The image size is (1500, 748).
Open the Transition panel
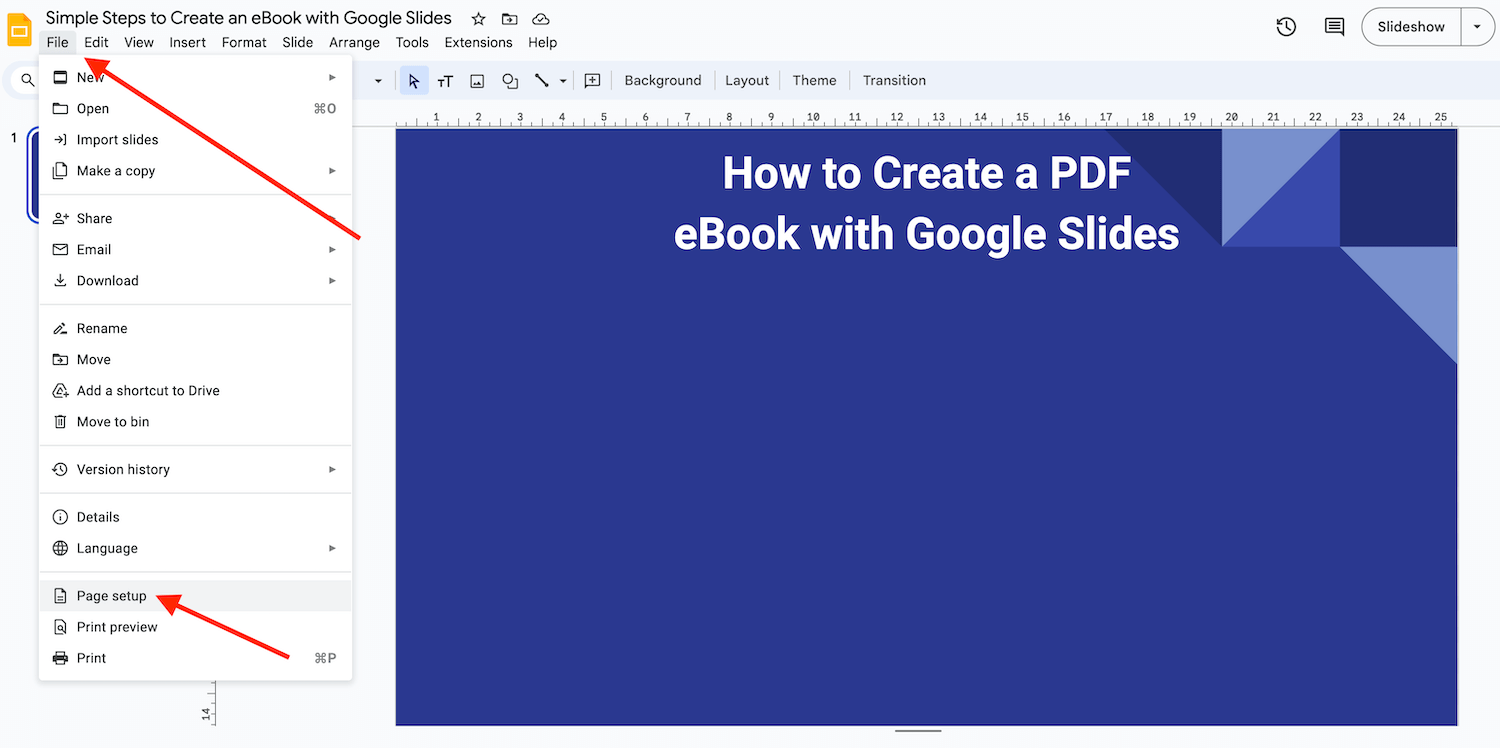(894, 81)
